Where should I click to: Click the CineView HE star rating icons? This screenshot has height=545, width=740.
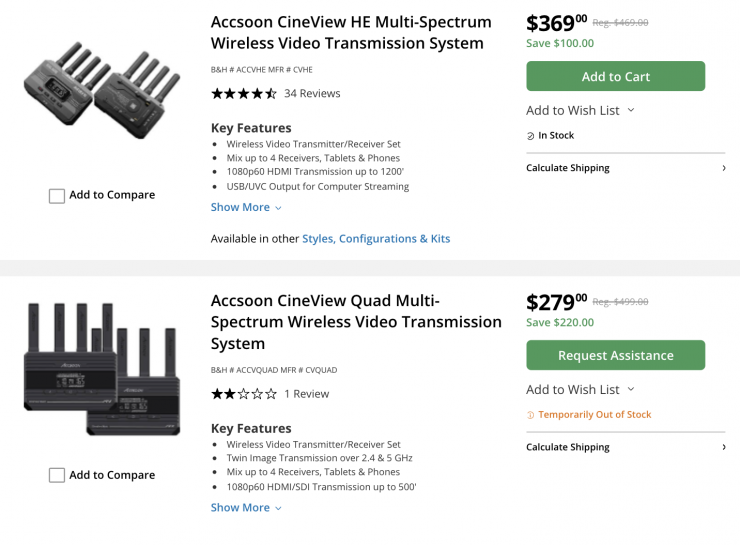click(243, 93)
